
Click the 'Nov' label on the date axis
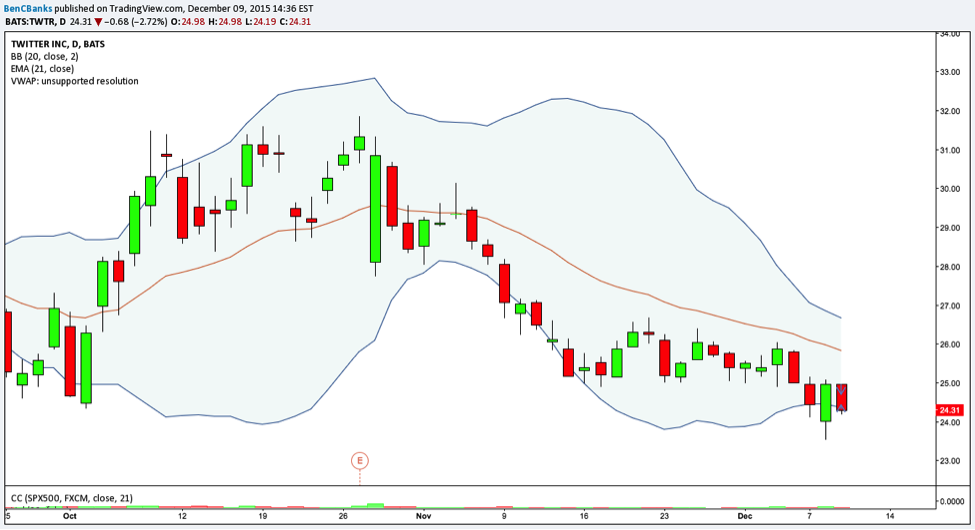(x=423, y=516)
